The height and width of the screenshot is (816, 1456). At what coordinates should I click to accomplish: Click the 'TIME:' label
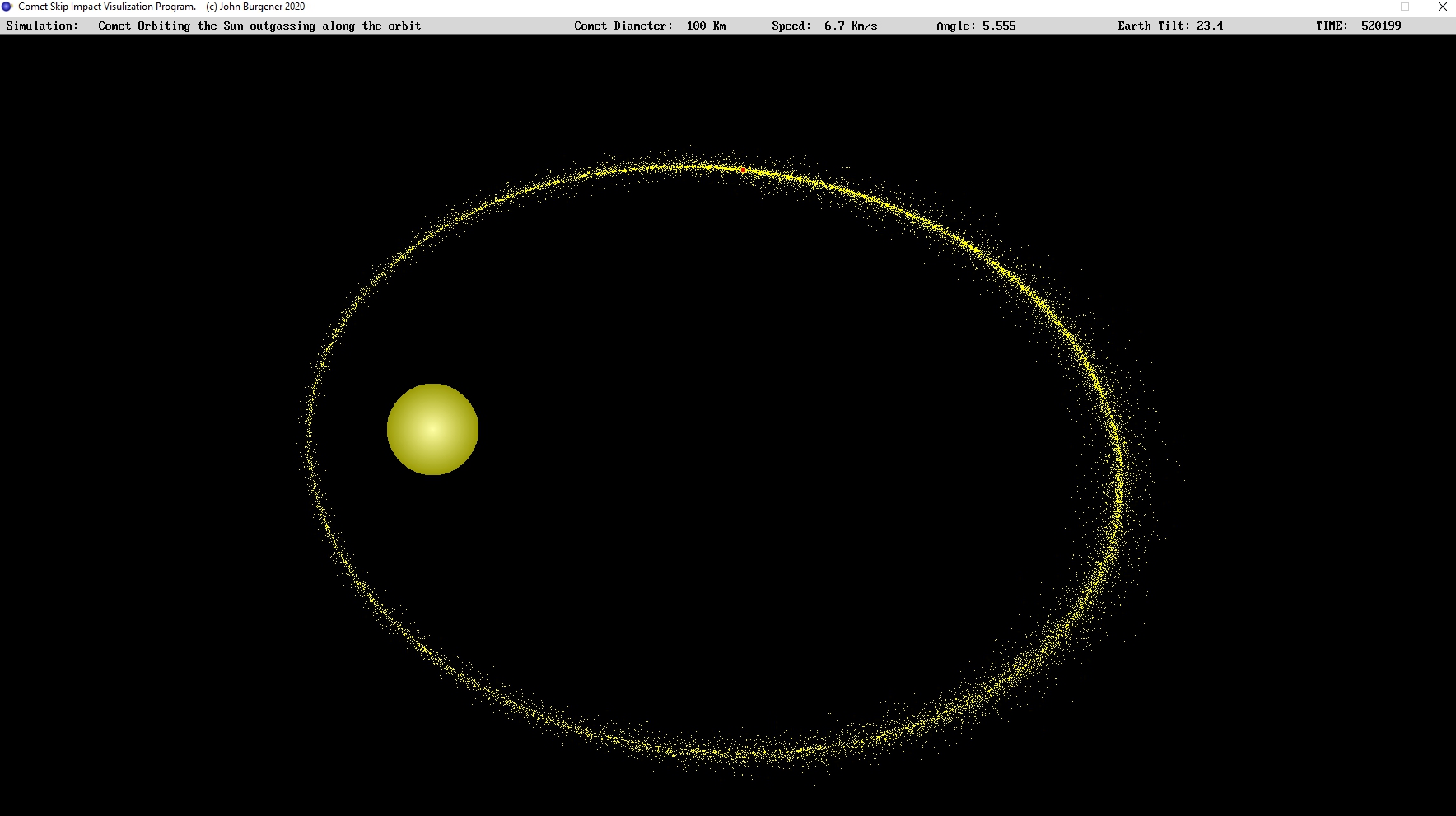coord(1332,26)
